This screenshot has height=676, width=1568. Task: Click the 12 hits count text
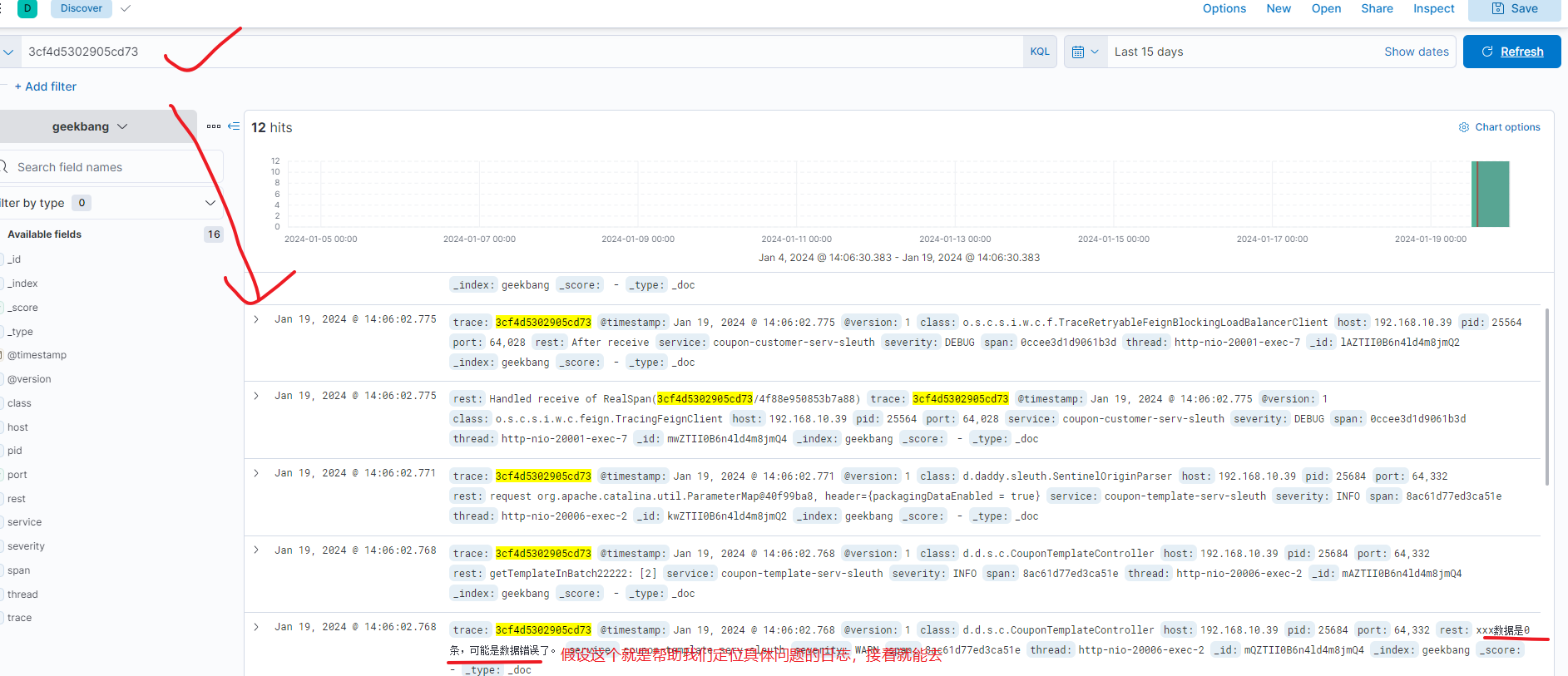click(272, 127)
